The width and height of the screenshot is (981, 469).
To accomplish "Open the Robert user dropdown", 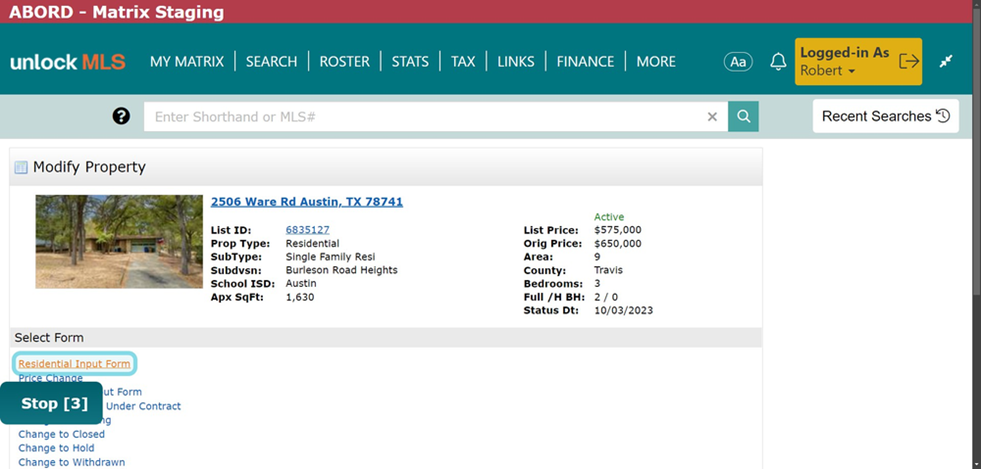I will tap(827, 71).
